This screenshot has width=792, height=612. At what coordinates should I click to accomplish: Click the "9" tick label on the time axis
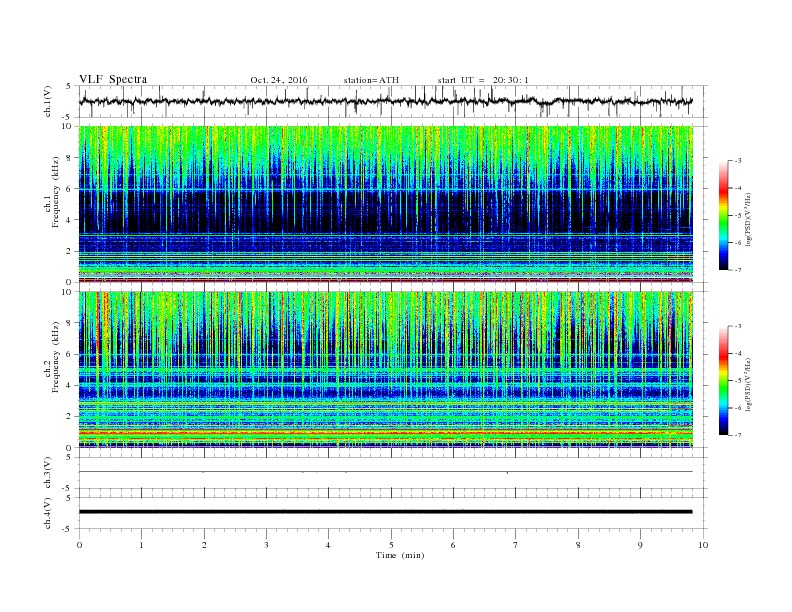[640, 545]
